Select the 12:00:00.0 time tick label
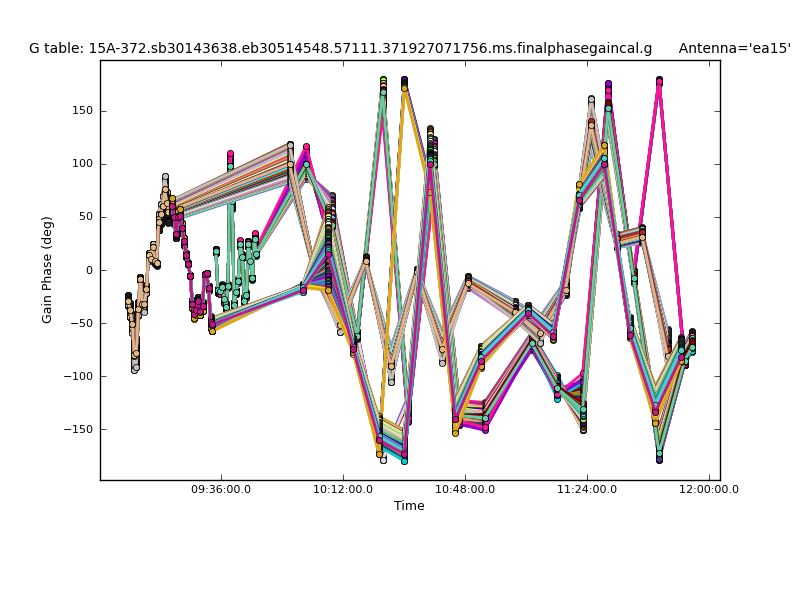 (x=709, y=489)
